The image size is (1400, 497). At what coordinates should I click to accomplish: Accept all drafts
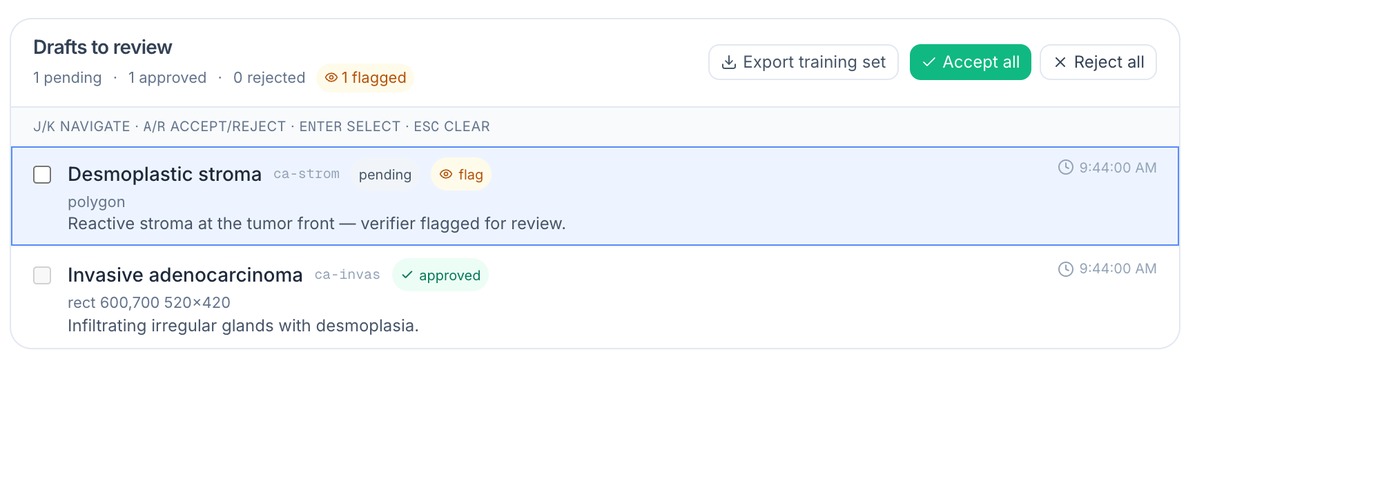tap(970, 62)
